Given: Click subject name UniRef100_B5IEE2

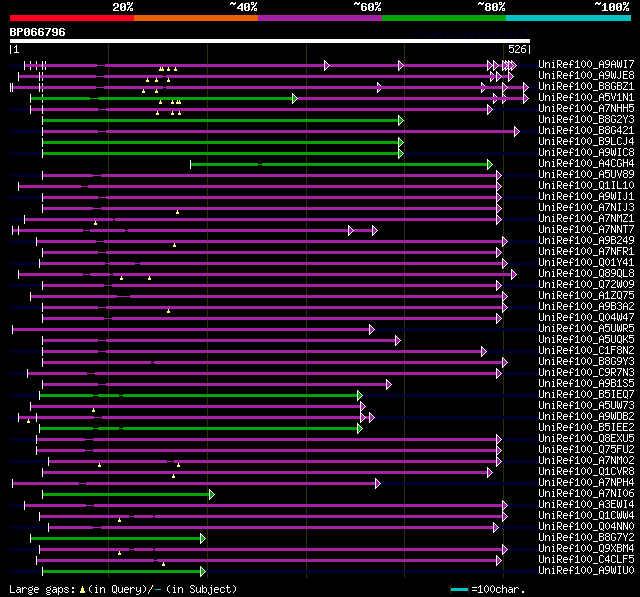Looking at the screenshot, I should click(x=586, y=428).
